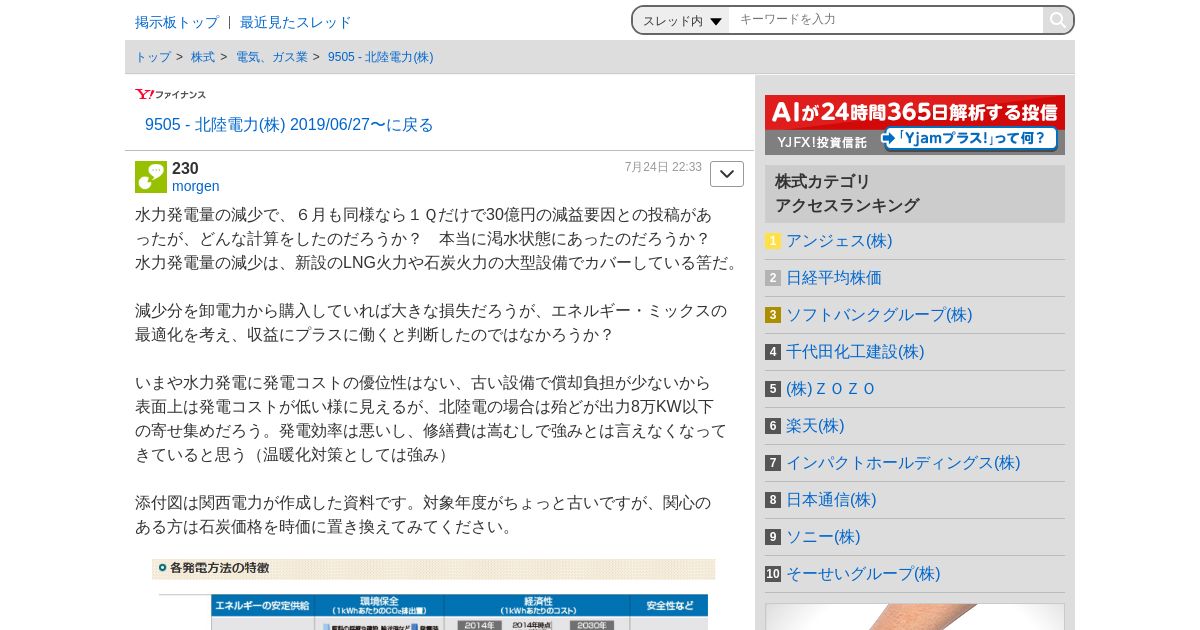Click the 株式 breadcrumb
This screenshot has height=630, width=1200.
203,57
